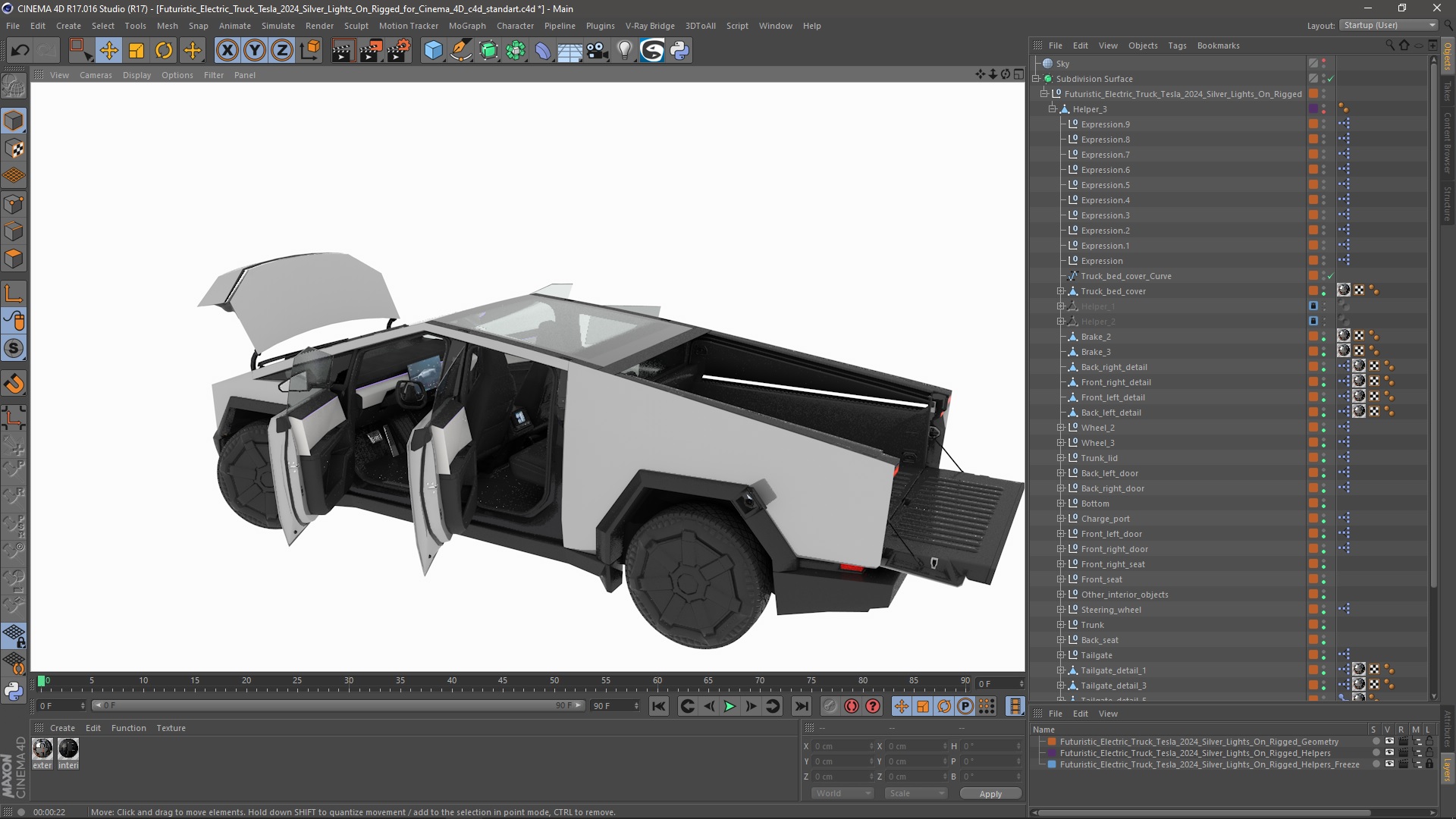This screenshot has width=1456, height=819.
Task: Jump to start of animation
Action: pyautogui.click(x=659, y=706)
